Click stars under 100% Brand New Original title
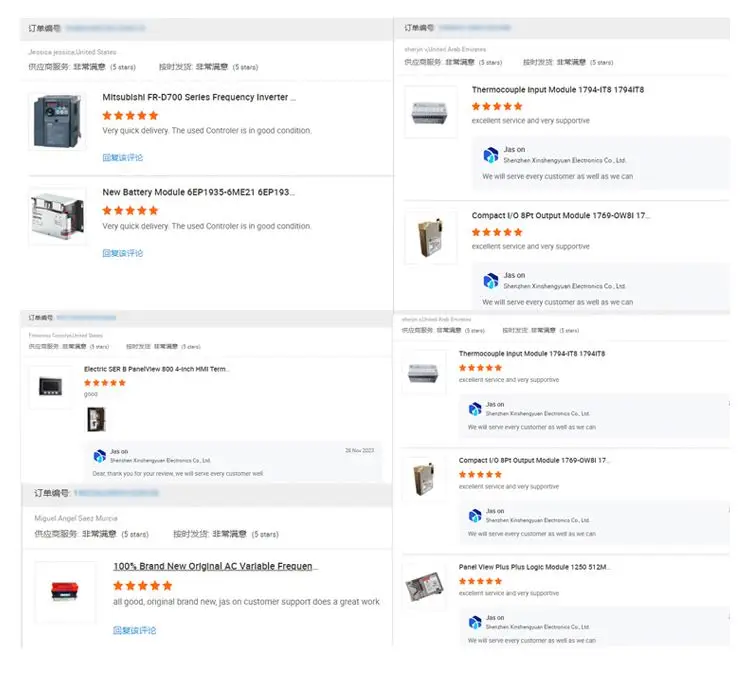 [142, 586]
